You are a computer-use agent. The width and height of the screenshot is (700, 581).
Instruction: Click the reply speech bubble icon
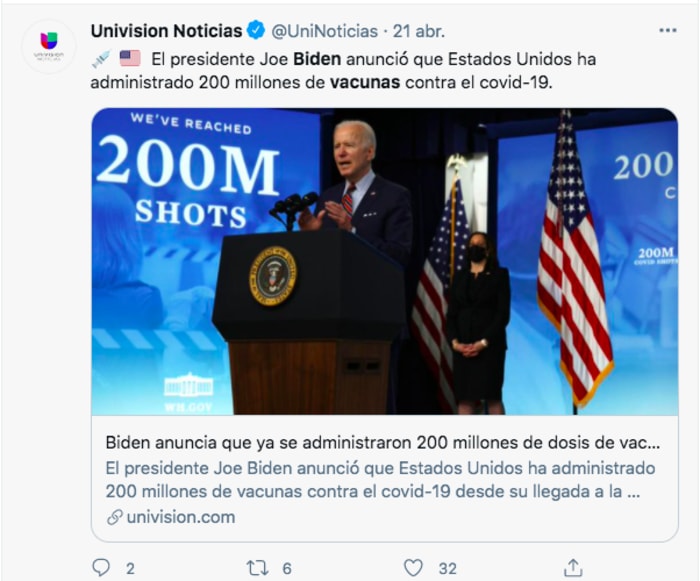pos(101,567)
